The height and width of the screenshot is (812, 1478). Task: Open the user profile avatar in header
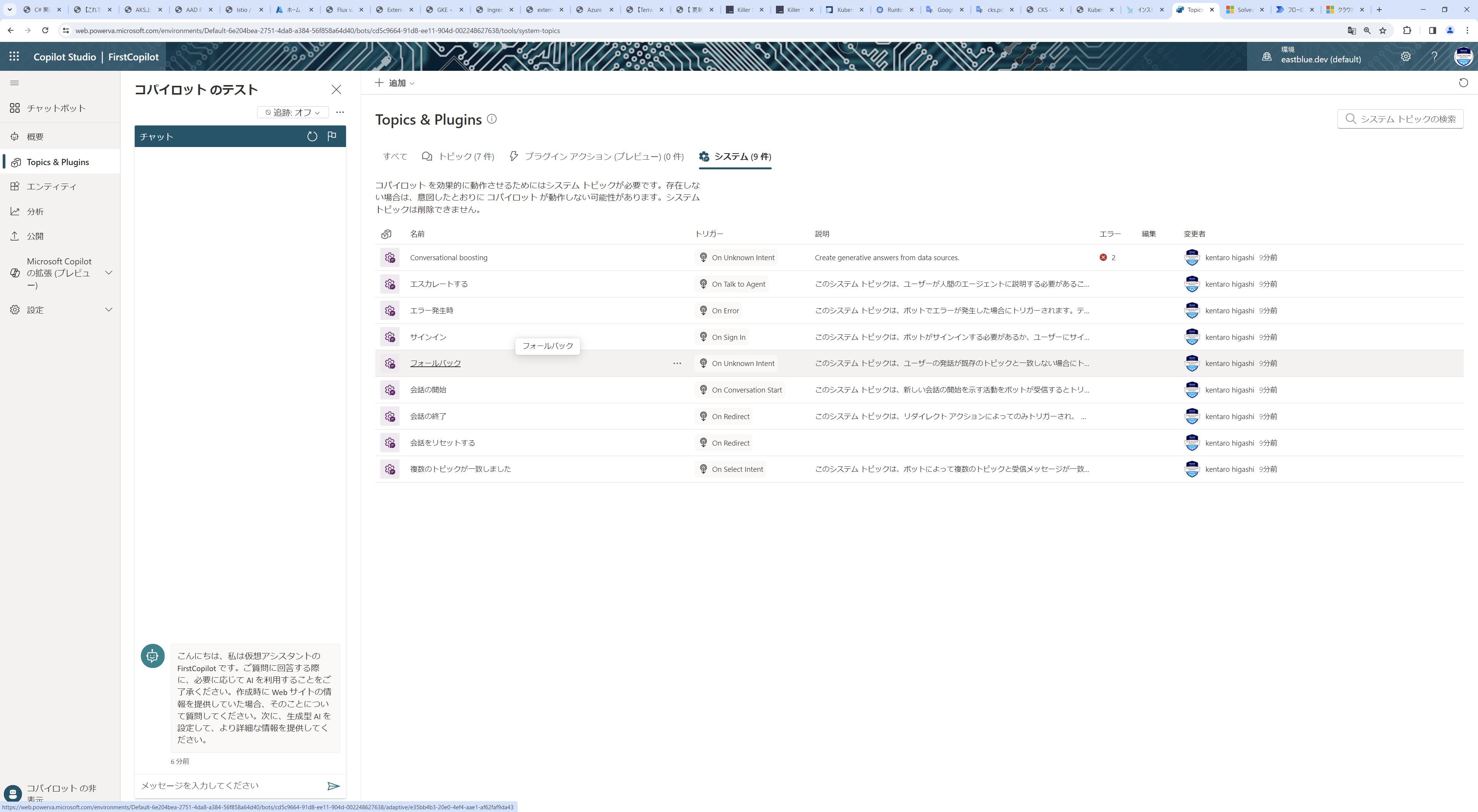coord(1463,56)
